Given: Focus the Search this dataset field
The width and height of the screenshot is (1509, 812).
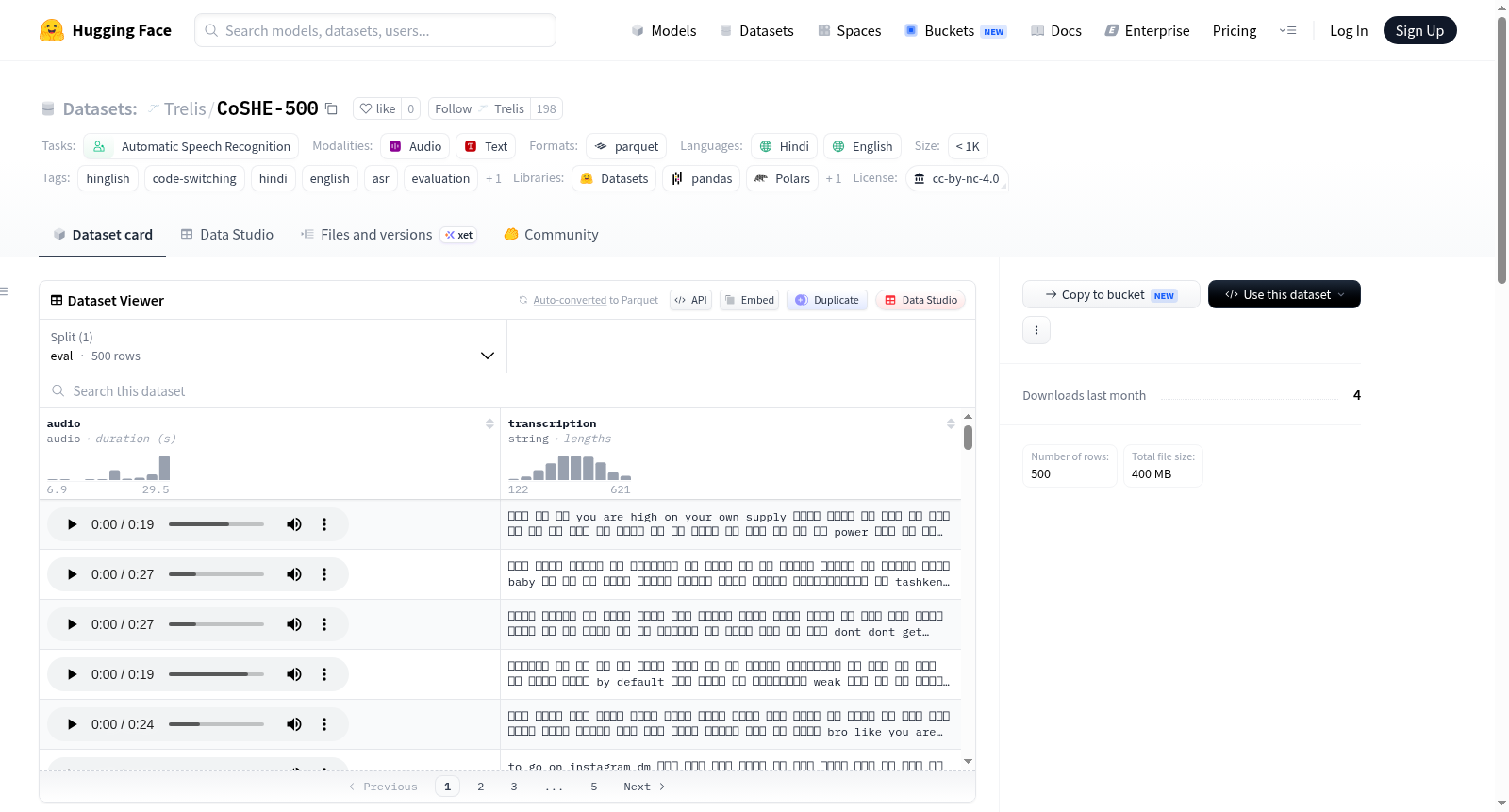Looking at the screenshot, I should [507, 390].
